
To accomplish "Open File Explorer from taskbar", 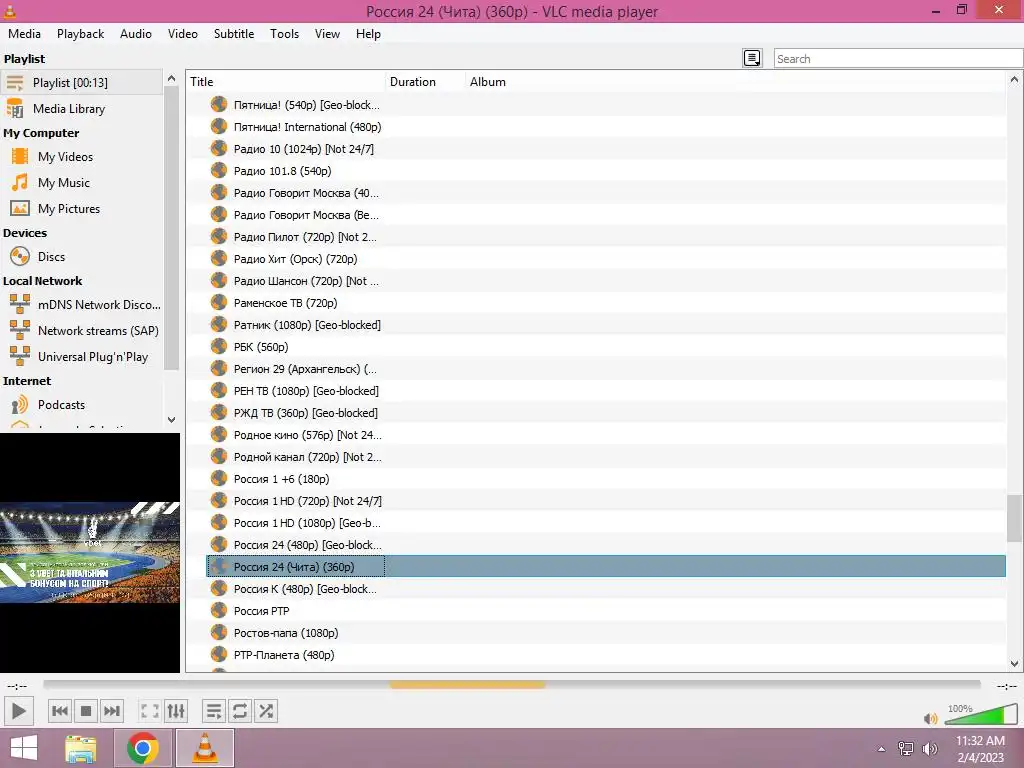I will [81, 748].
